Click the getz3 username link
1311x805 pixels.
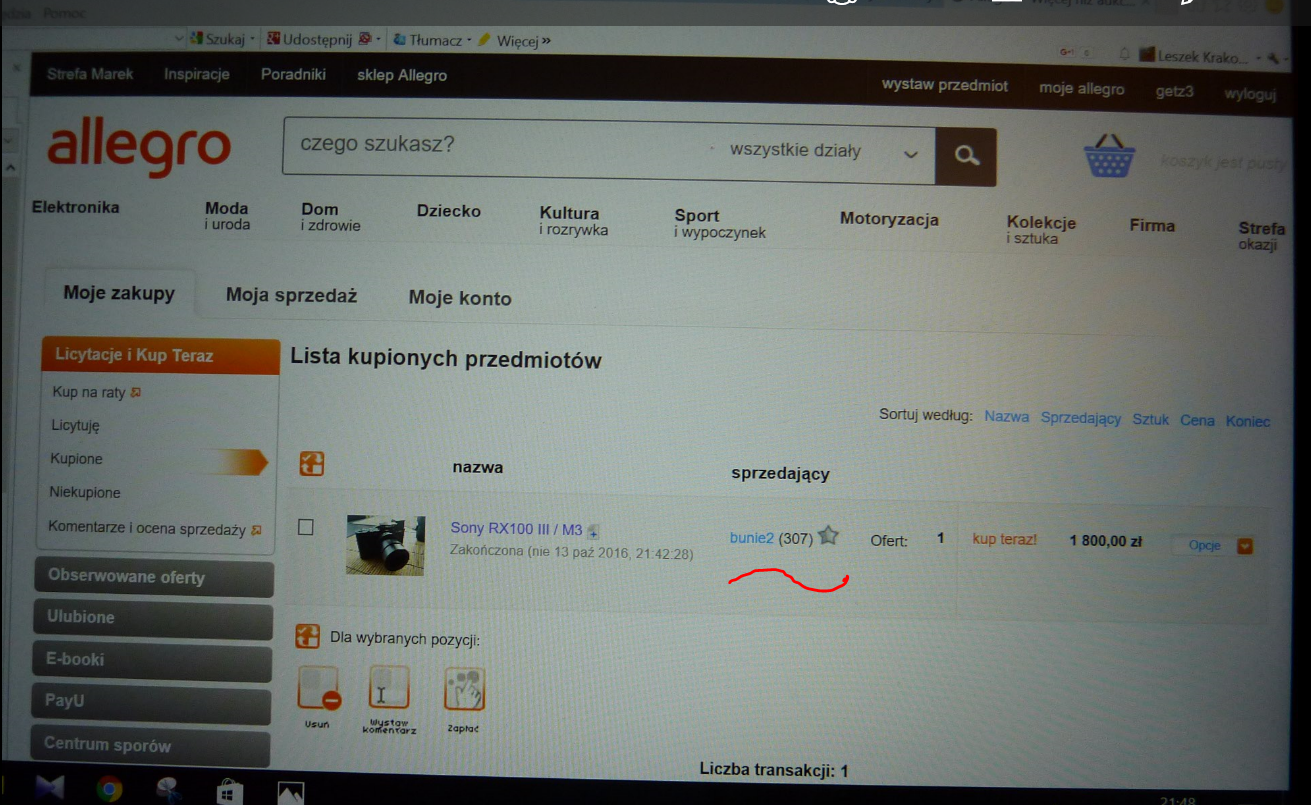point(1175,91)
